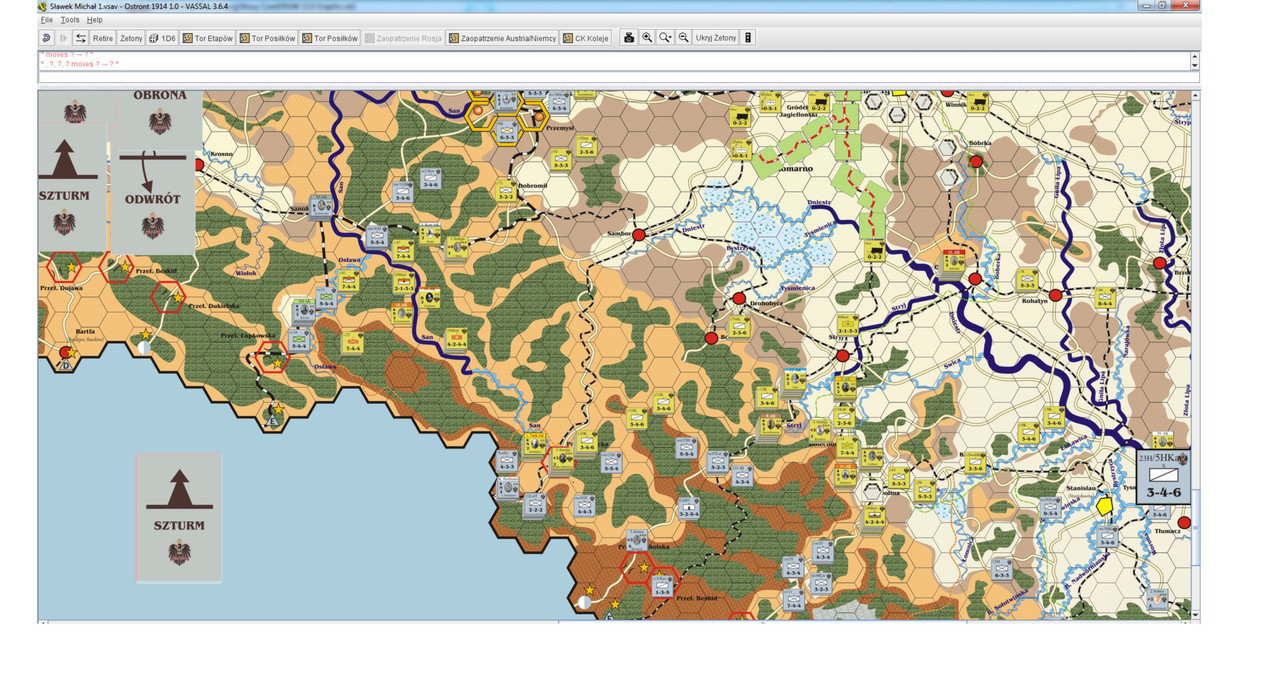Click the last toolbar icon after Ukryj Żetony

(x=748, y=38)
